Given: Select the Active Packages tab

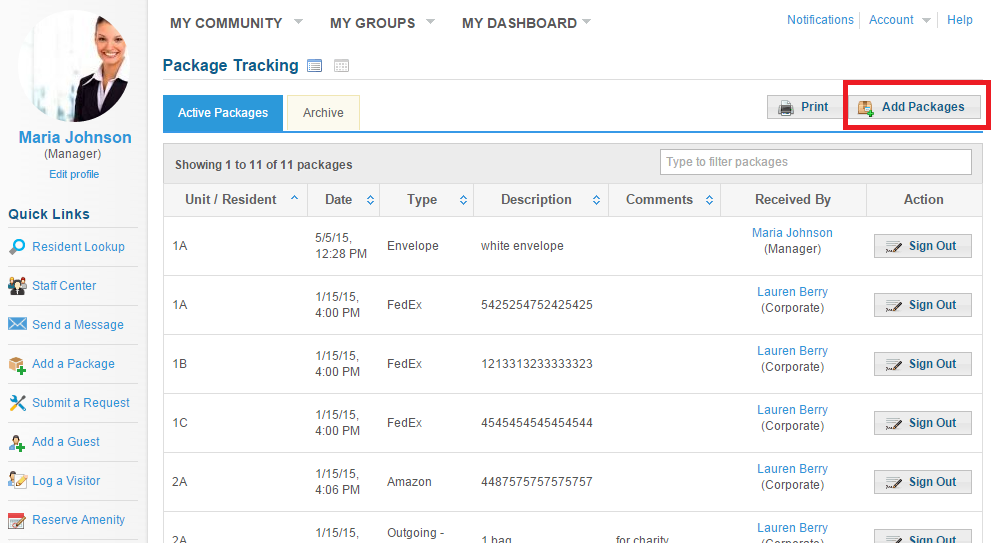Looking at the screenshot, I should click(x=223, y=113).
